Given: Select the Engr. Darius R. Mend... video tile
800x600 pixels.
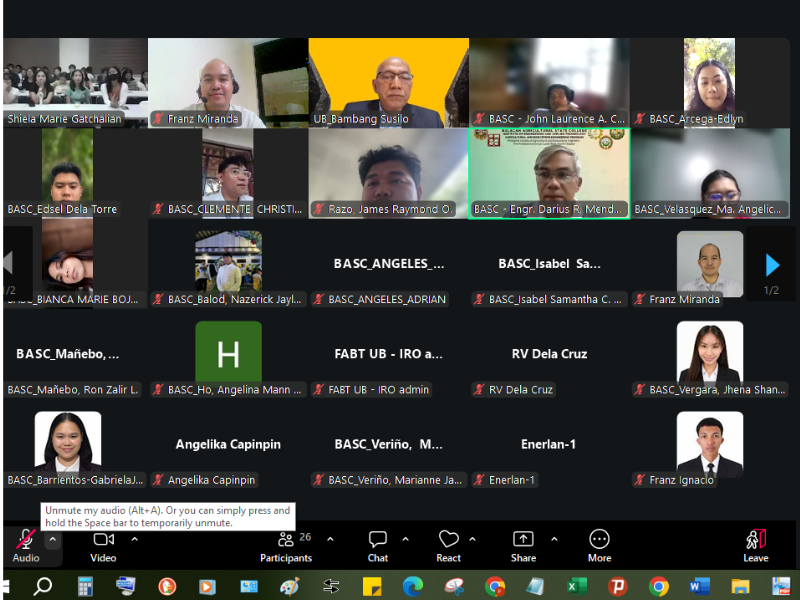Looking at the screenshot, I should [x=549, y=173].
